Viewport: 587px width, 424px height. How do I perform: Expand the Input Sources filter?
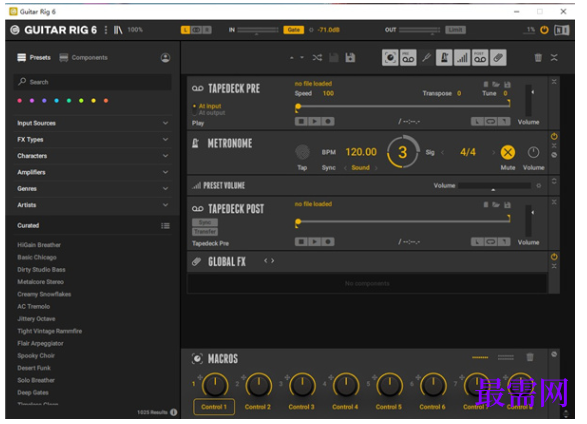point(92,123)
